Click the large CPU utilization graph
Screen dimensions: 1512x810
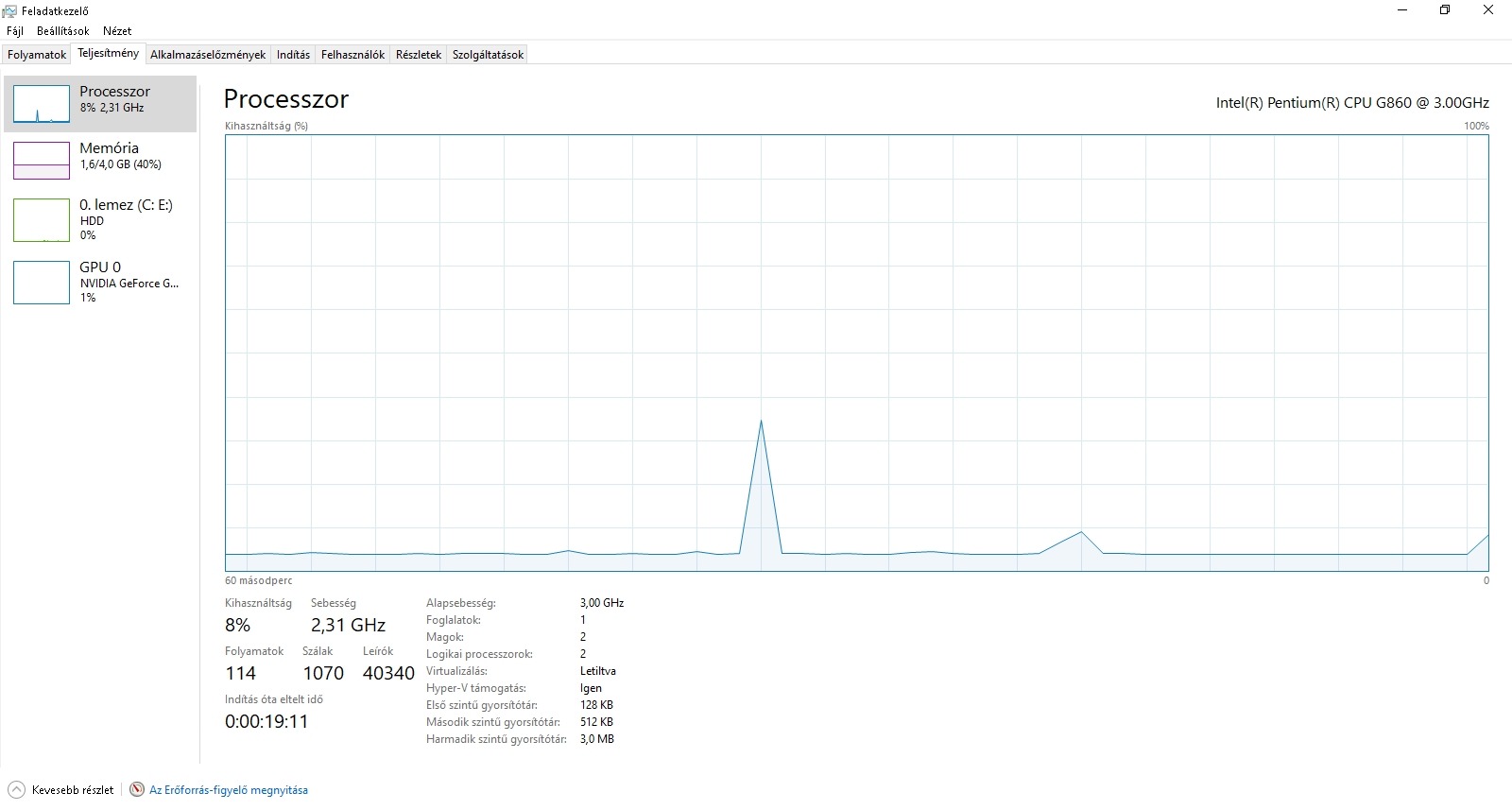856,353
